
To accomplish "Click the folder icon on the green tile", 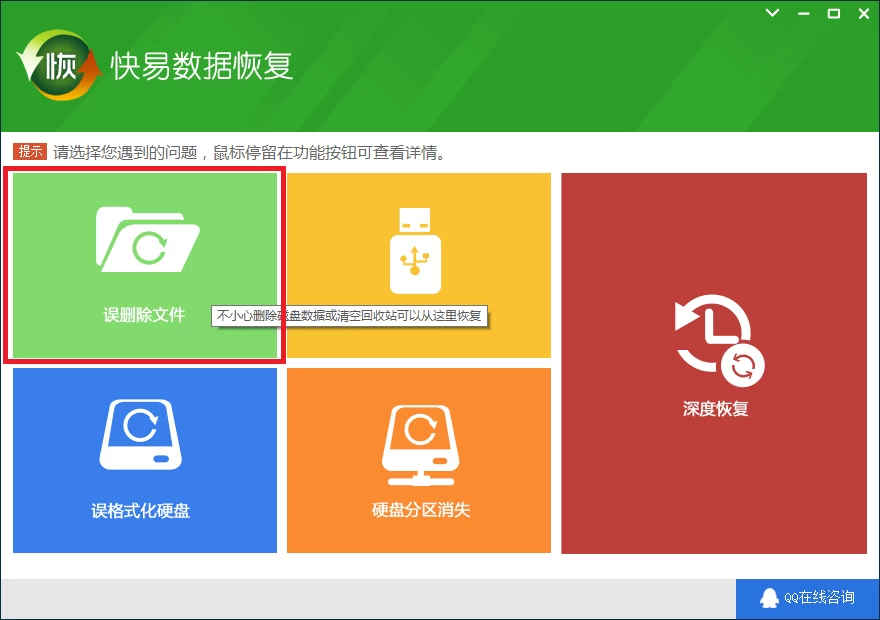I will pyautogui.click(x=147, y=239).
